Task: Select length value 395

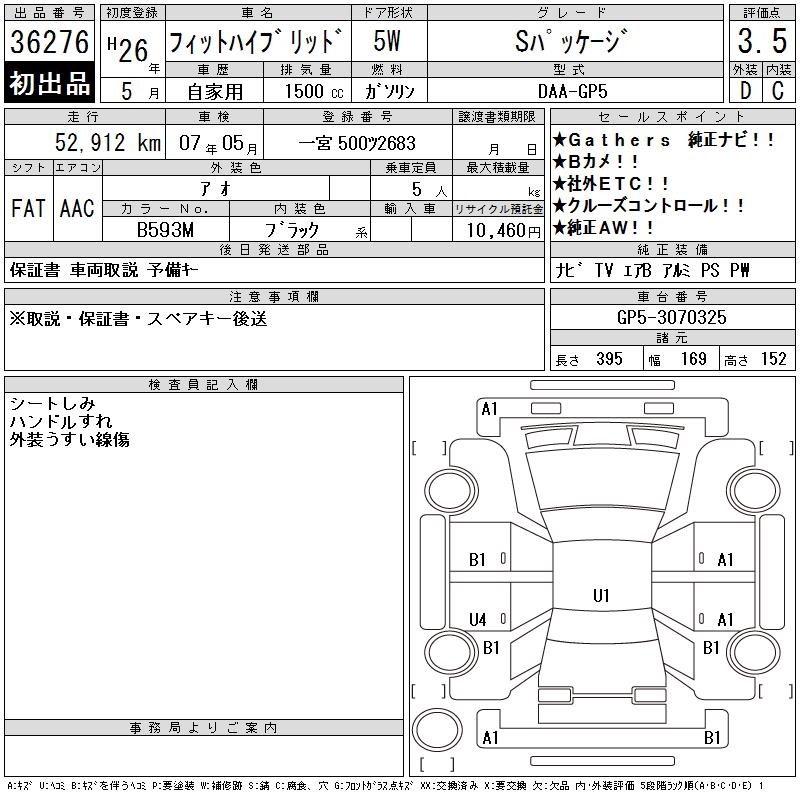Action: click(x=609, y=359)
